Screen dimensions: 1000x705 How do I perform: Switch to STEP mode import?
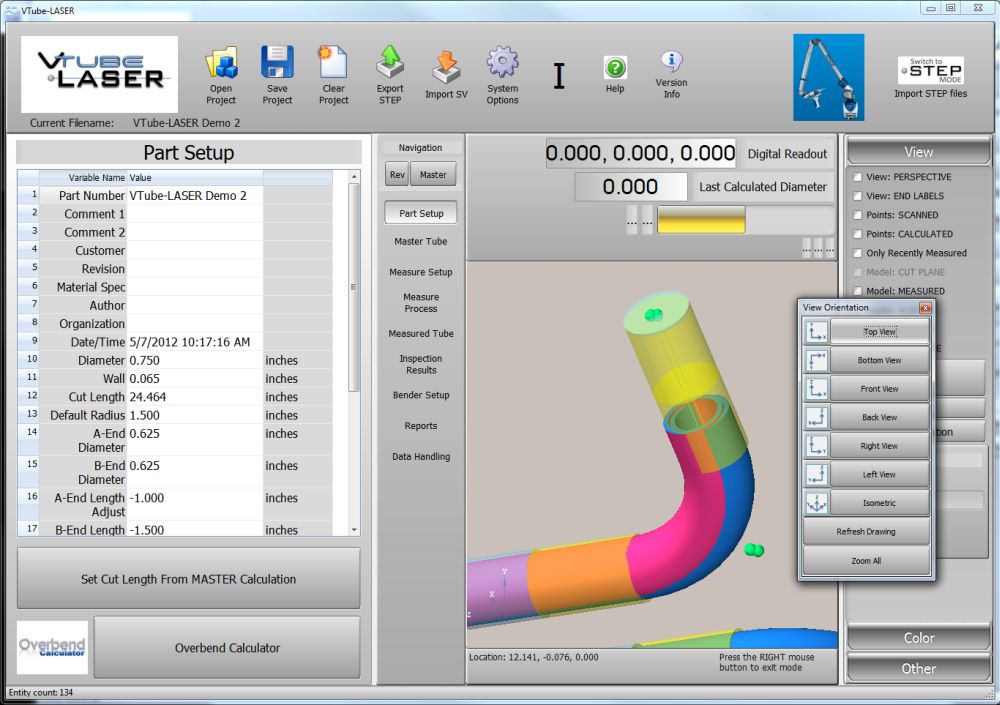point(930,71)
